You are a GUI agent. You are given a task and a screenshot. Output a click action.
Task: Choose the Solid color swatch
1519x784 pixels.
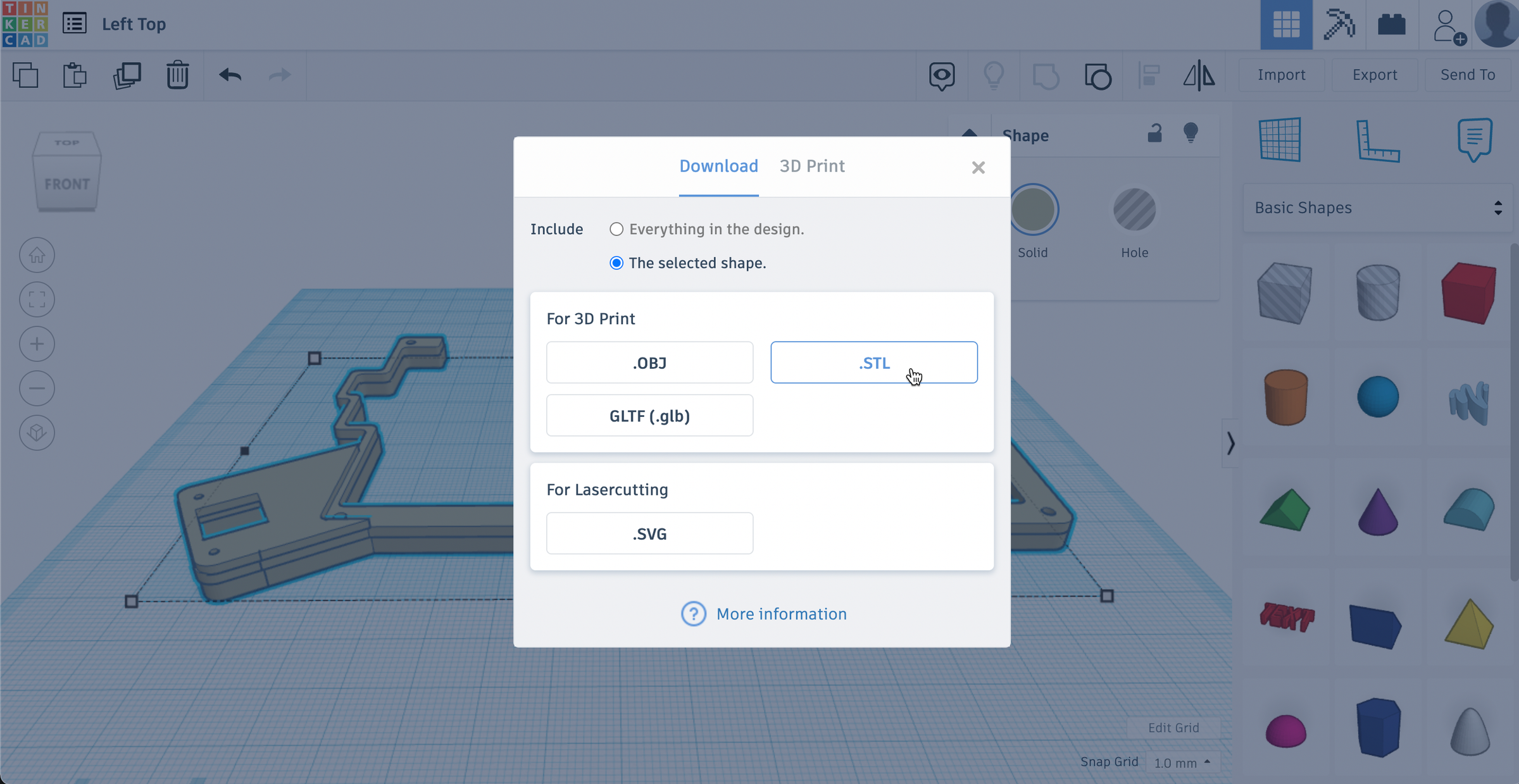click(x=1033, y=209)
